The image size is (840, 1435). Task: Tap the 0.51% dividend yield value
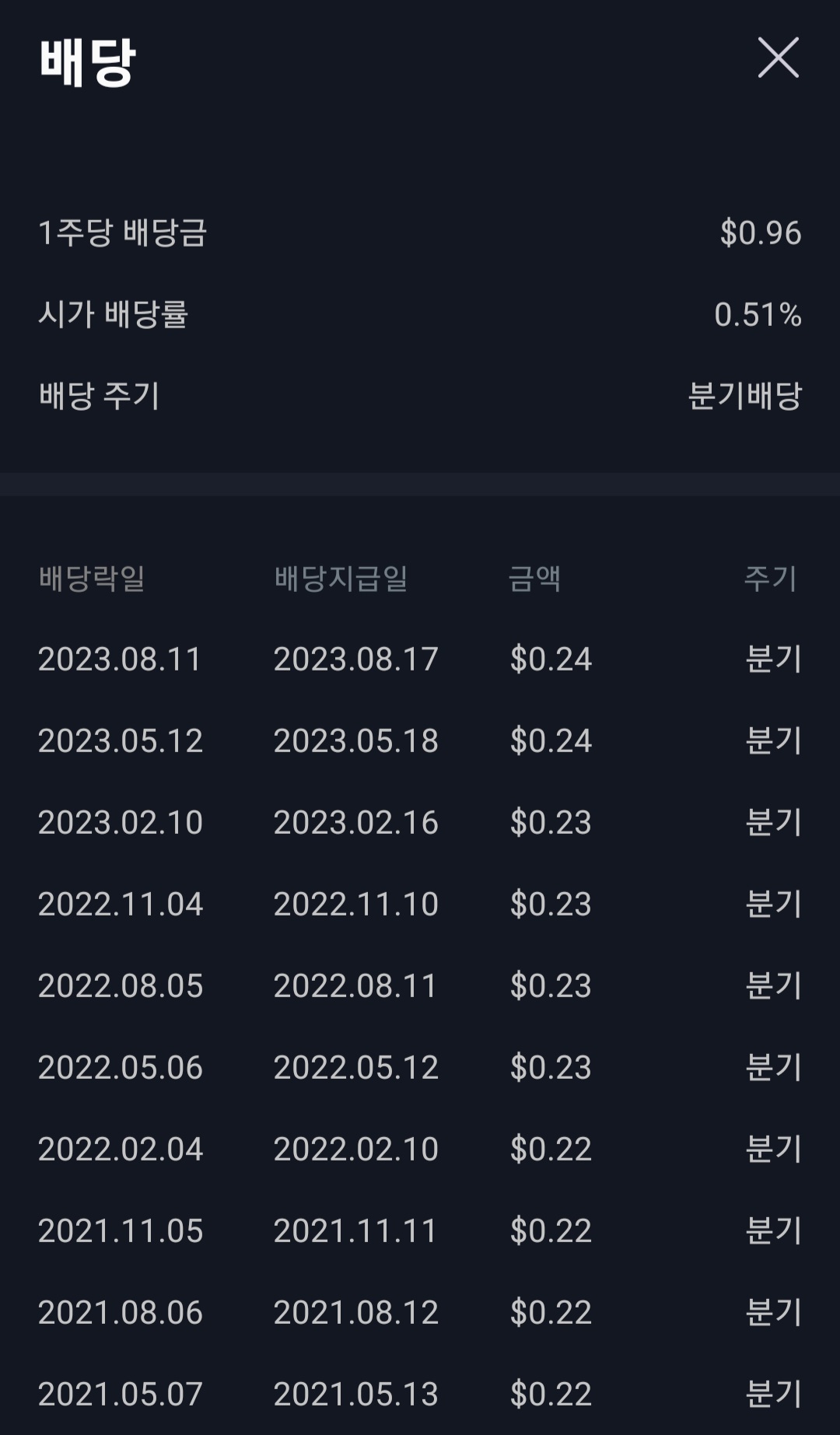[x=758, y=314]
